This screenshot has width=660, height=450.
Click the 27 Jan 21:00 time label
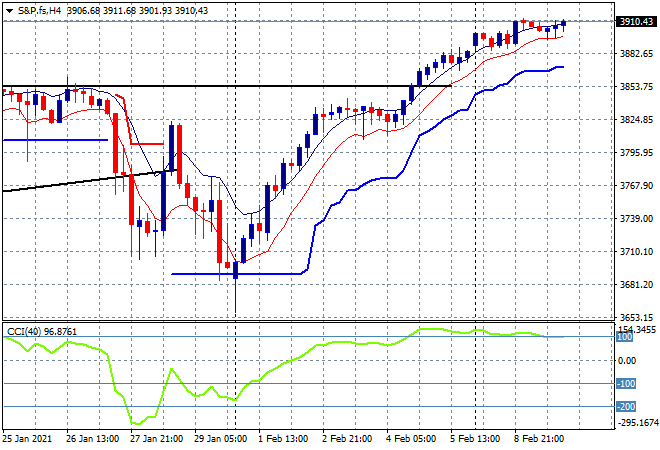[x=157, y=439]
